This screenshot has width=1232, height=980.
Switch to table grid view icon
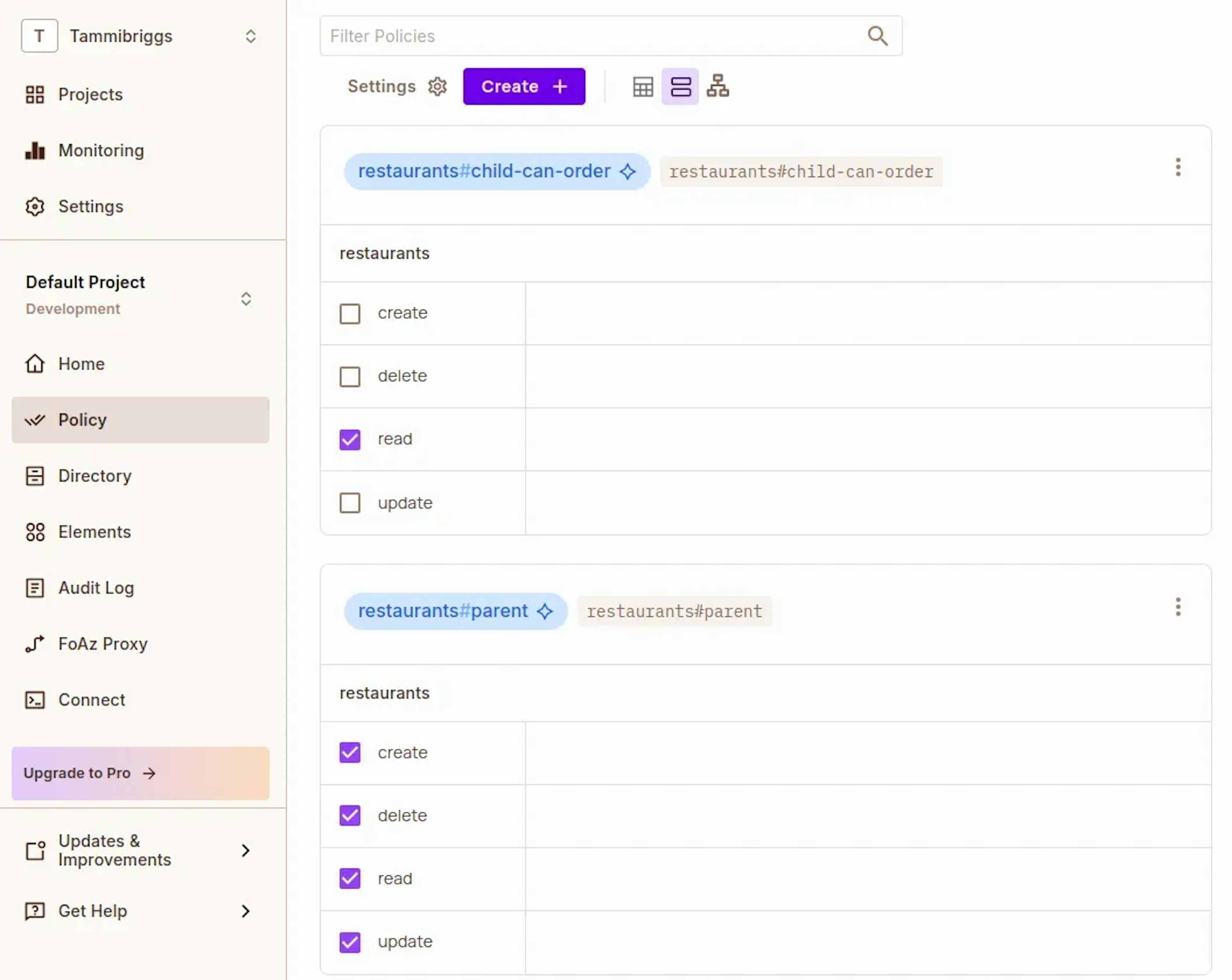click(x=643, y=86)
